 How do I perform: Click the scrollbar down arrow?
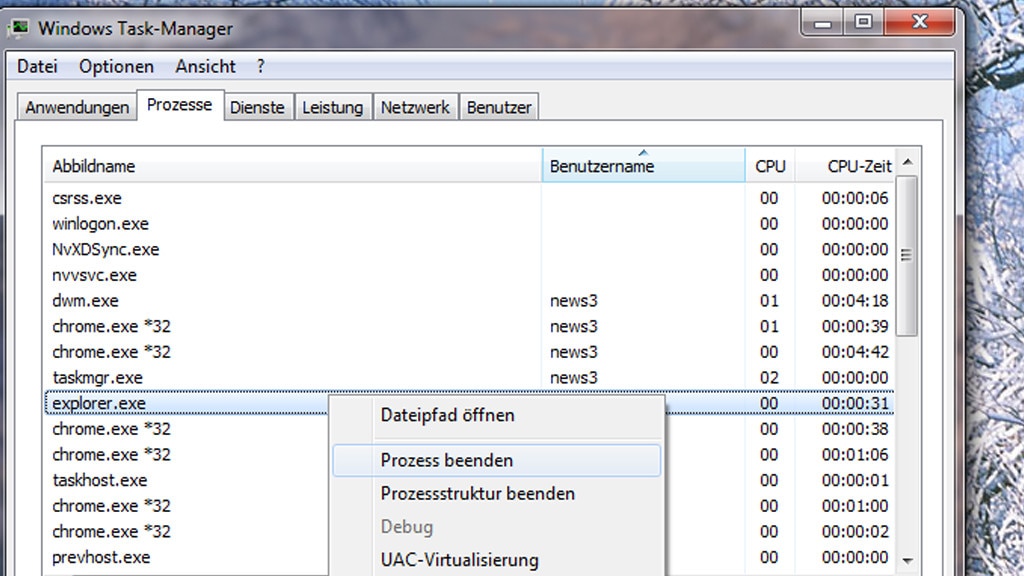coord(907,561)
